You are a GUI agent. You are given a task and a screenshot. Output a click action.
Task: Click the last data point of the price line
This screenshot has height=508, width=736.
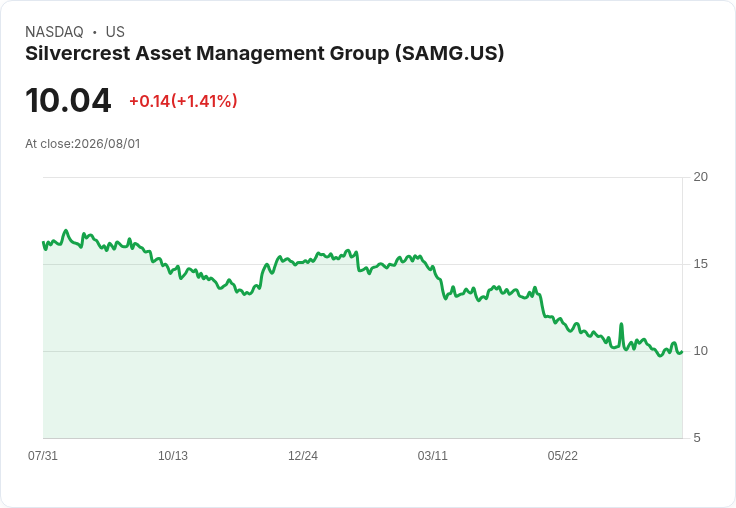pyautogui.click(x=682, y=352)
